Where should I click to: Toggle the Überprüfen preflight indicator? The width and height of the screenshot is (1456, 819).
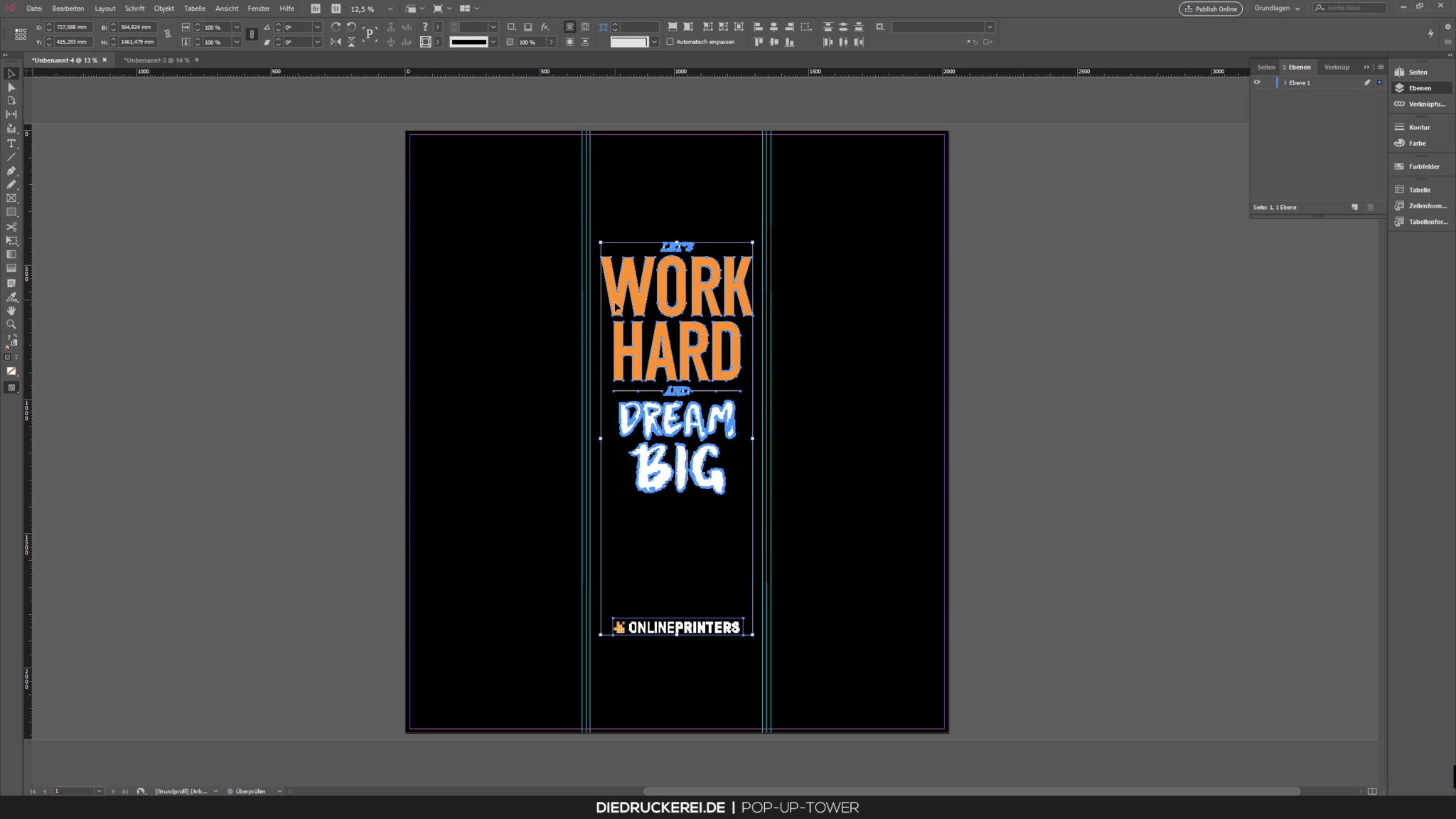coord(247,791)
